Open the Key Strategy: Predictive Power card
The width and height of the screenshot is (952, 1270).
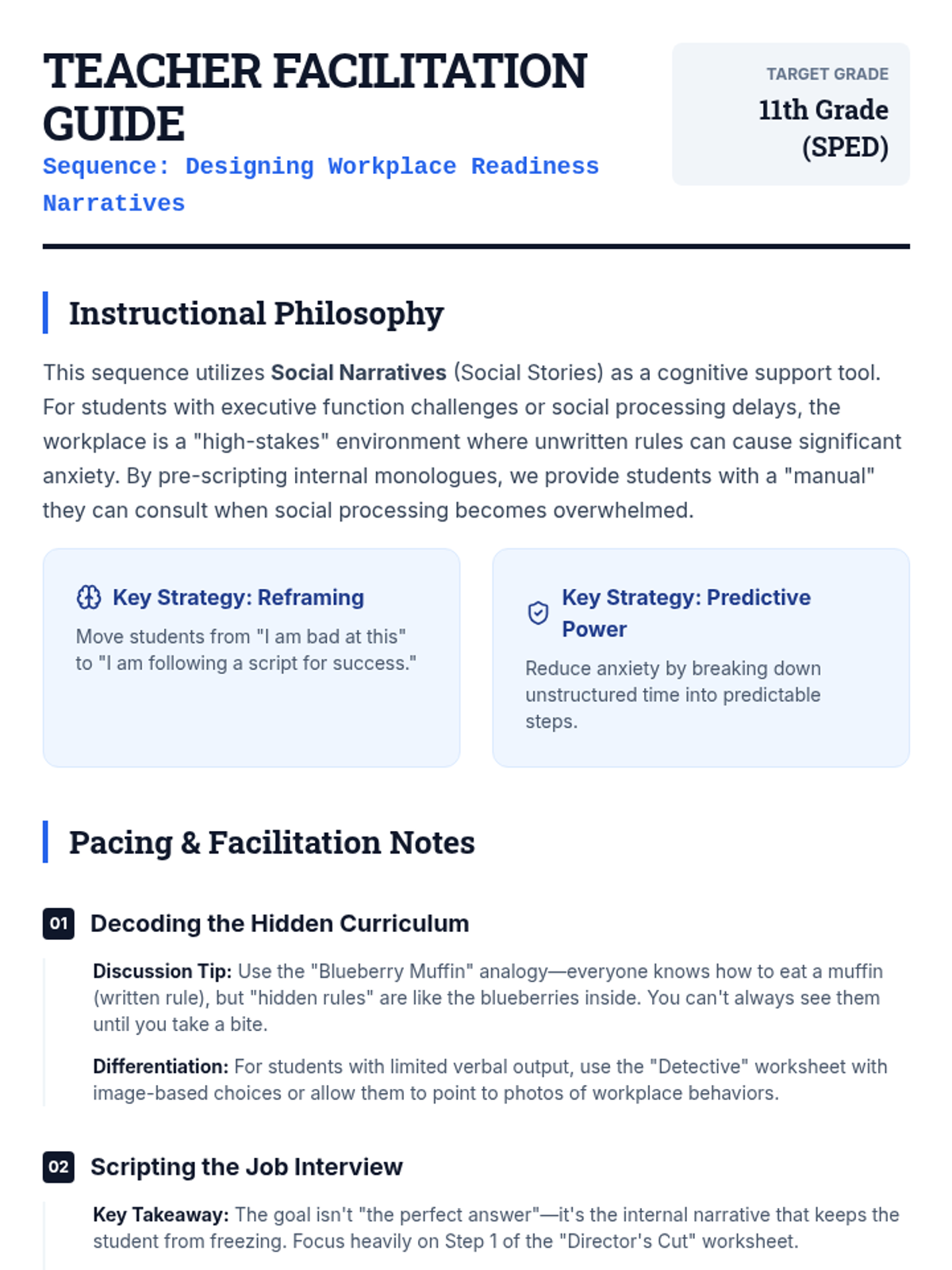[701, 657]
